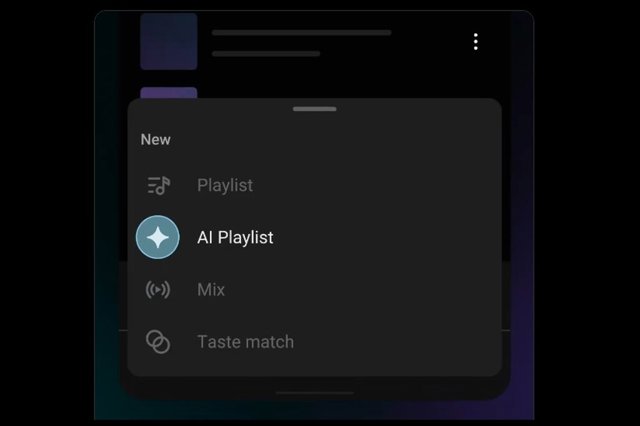Click the longer title placeholder line
The height and width of the screenshot is (426, 640).
point(302,33)
